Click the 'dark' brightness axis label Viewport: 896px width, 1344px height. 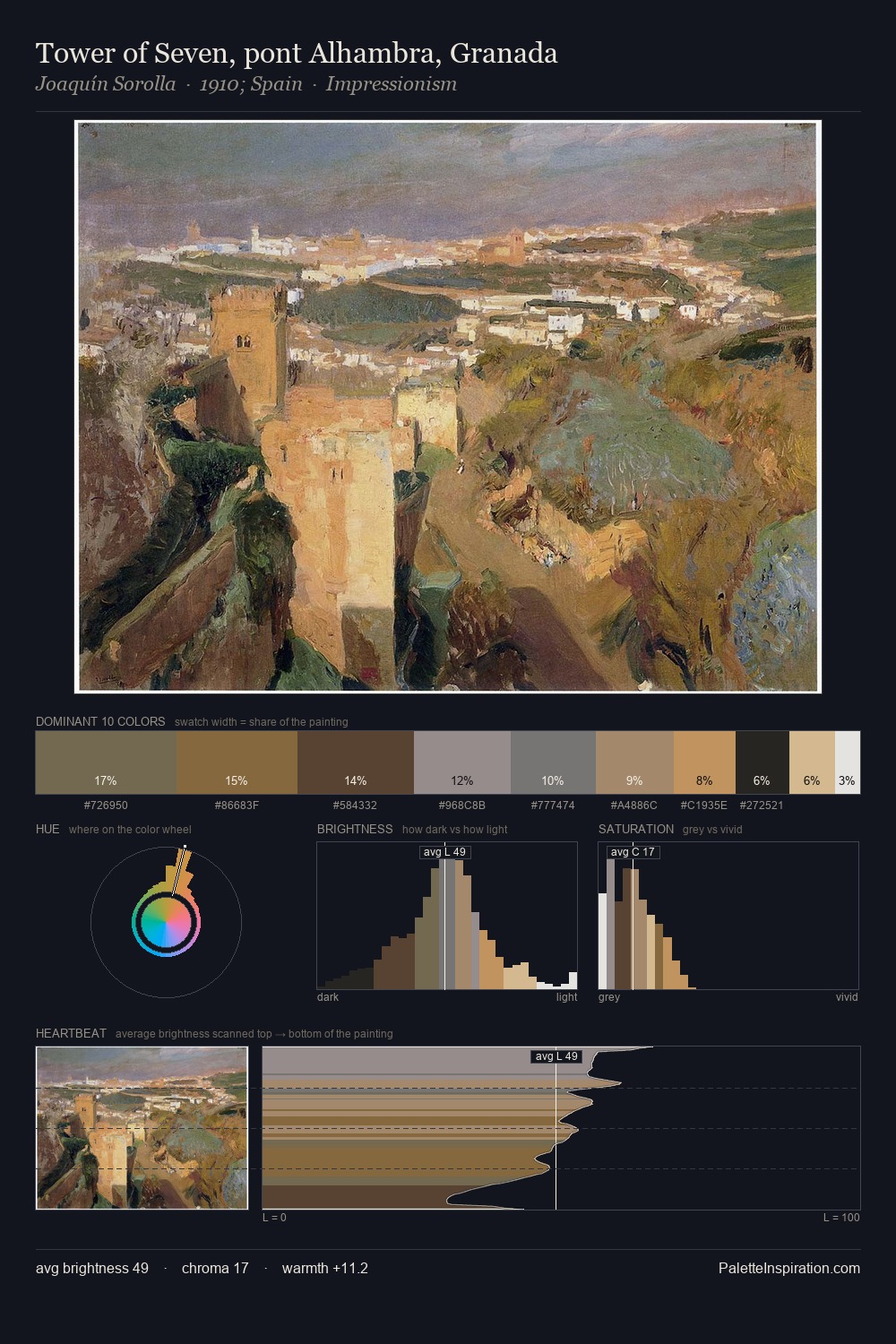[328, 996]
